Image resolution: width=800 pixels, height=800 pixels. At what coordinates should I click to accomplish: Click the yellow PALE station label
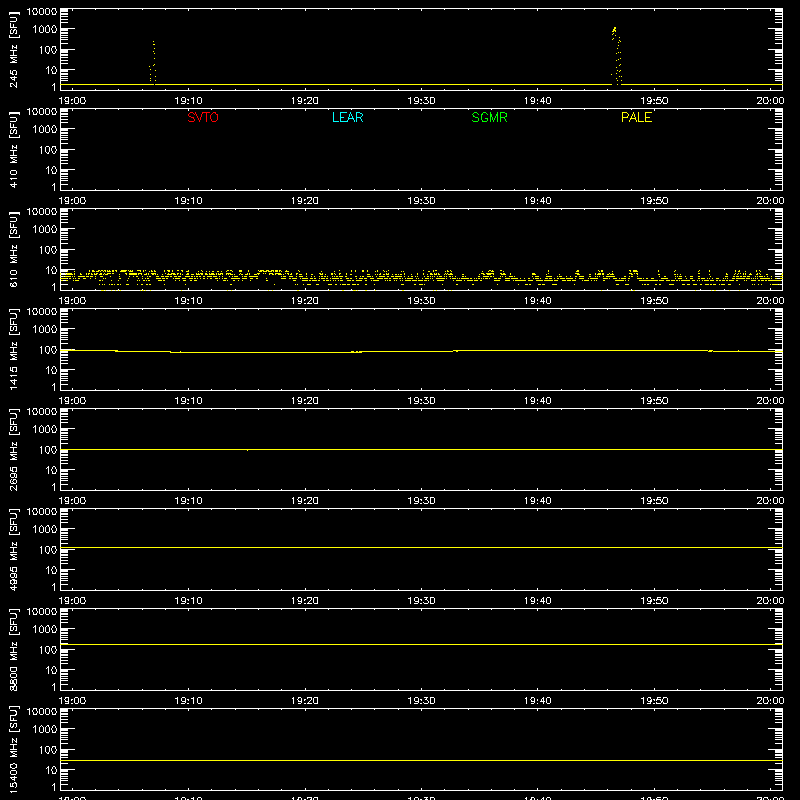[x=636, y=117]
